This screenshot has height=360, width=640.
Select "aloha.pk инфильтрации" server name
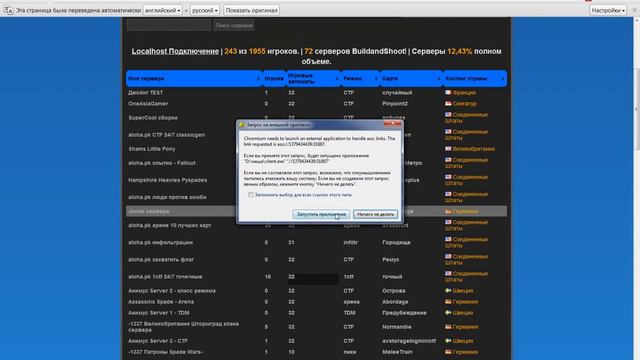click(160, 243)
